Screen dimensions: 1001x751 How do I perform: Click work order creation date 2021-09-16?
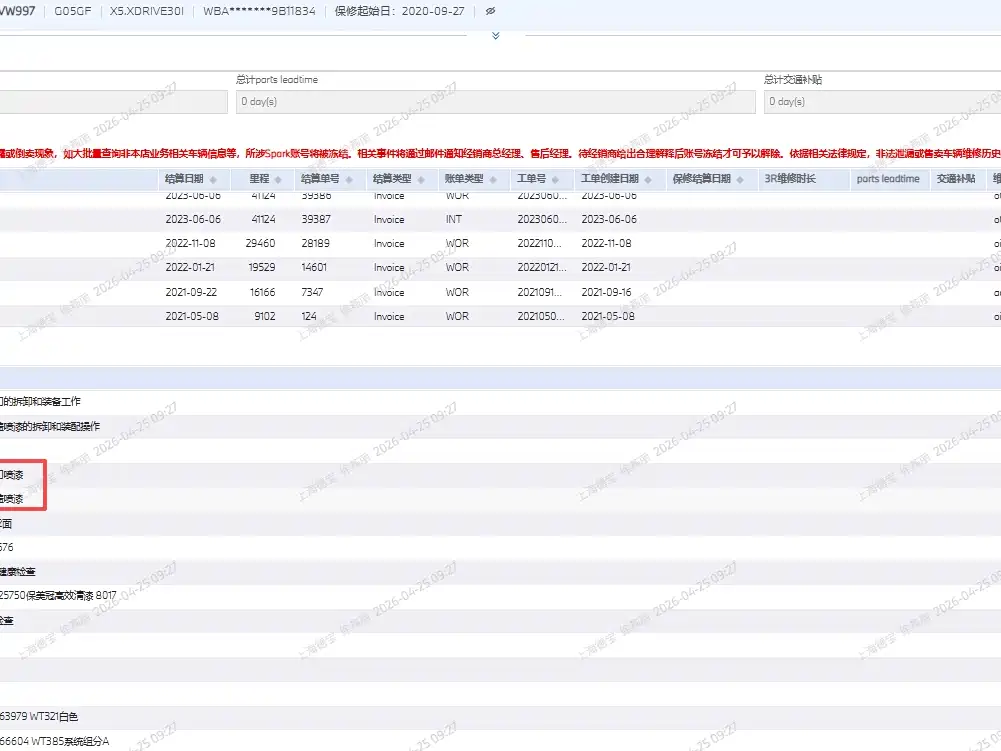(x=606, y=292)
